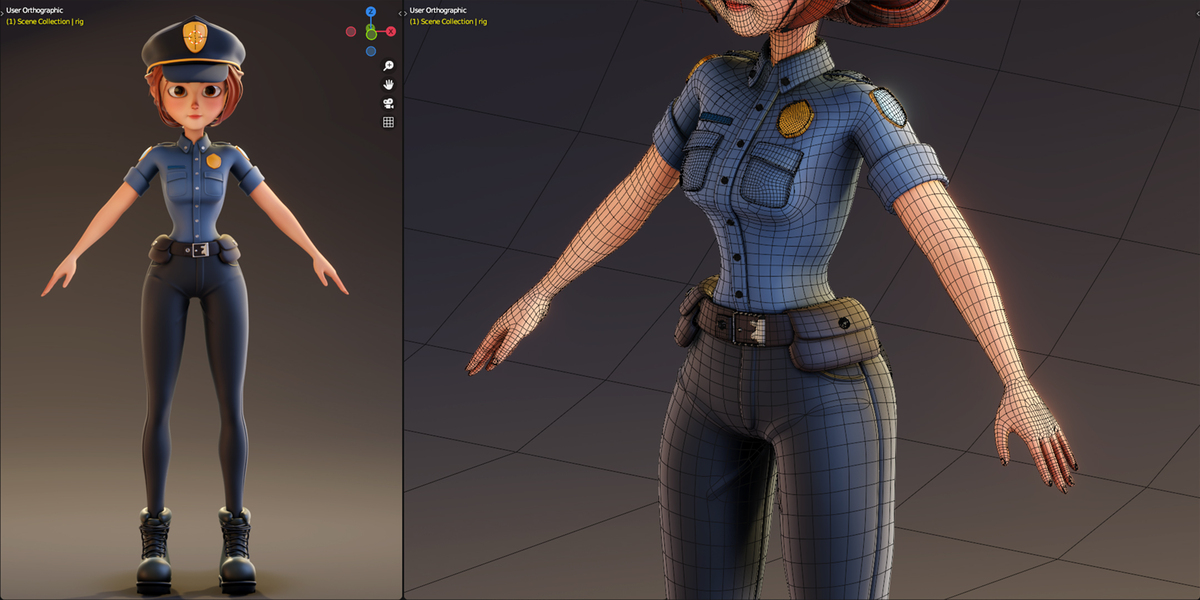Image resolution: width=1200 pixels, height=600 pixels.
Task: Click the shoulder patch on the wireframe sleeve
Action: click(x=887, y=107)
